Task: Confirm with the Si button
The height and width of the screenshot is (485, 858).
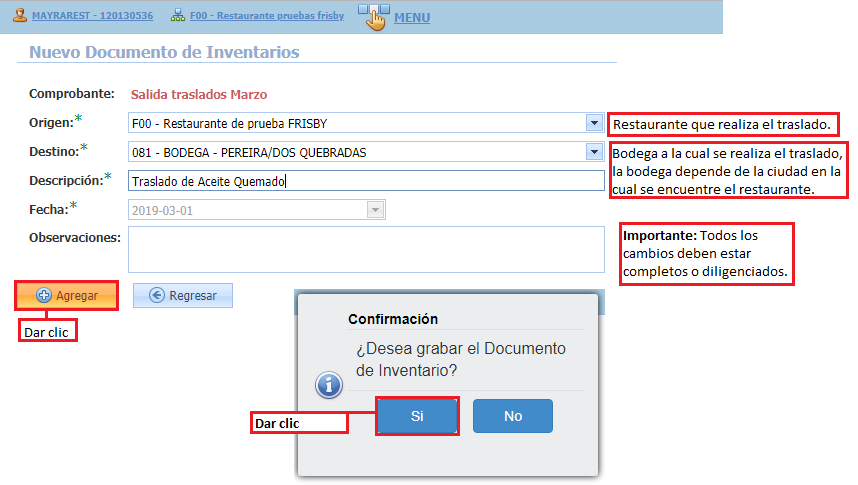Action: point(417,416)
